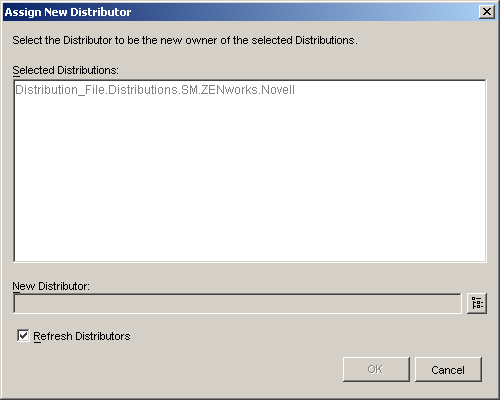Click the instruction text about new owner
Image resolution: width=500 pixels, height=400 pixels.
[x=185, y=40]
